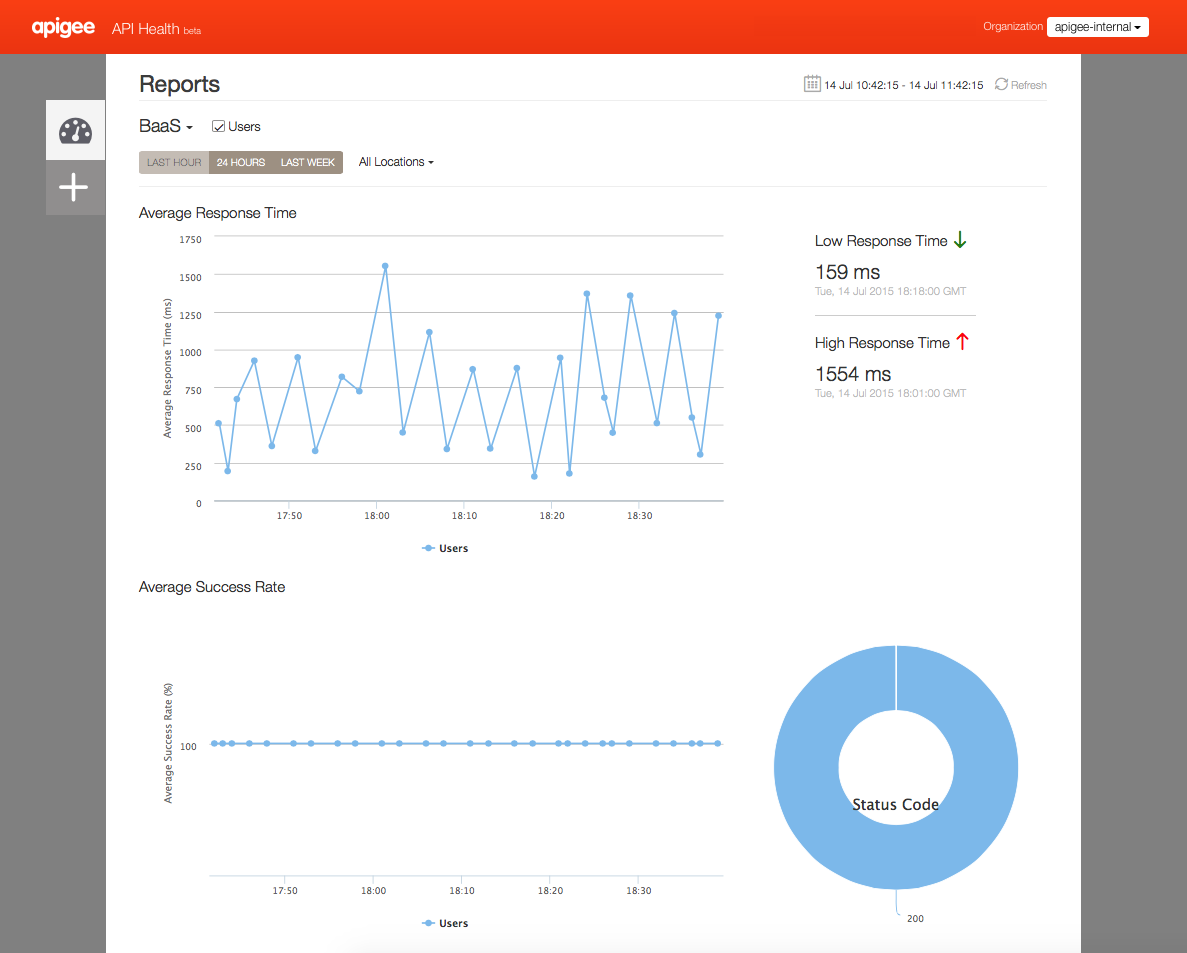Click the apigee logo
Image resolution: width=1187 pixels, height=953 pixels.
pos(63,27)
